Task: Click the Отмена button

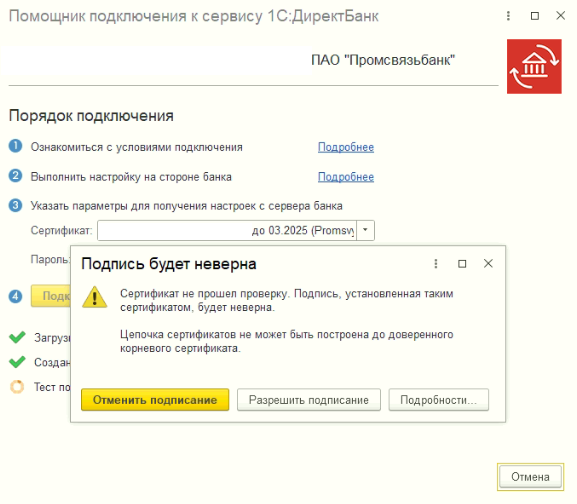Action: click(x=530, y=477)
